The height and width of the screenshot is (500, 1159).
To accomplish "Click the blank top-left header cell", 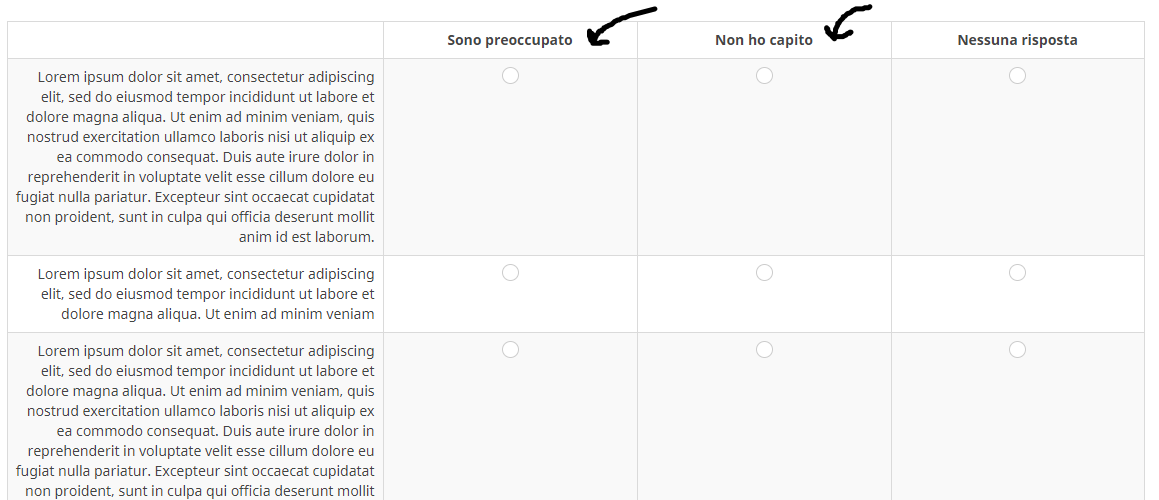I will click(195, 40).
